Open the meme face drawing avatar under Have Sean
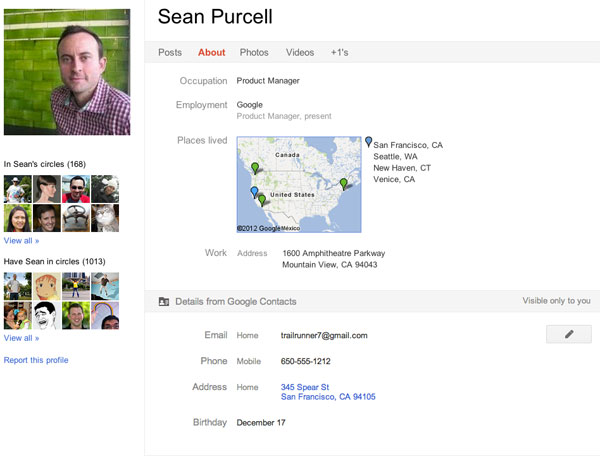Viewport: 600px width, 459px height. click(47, 316)
